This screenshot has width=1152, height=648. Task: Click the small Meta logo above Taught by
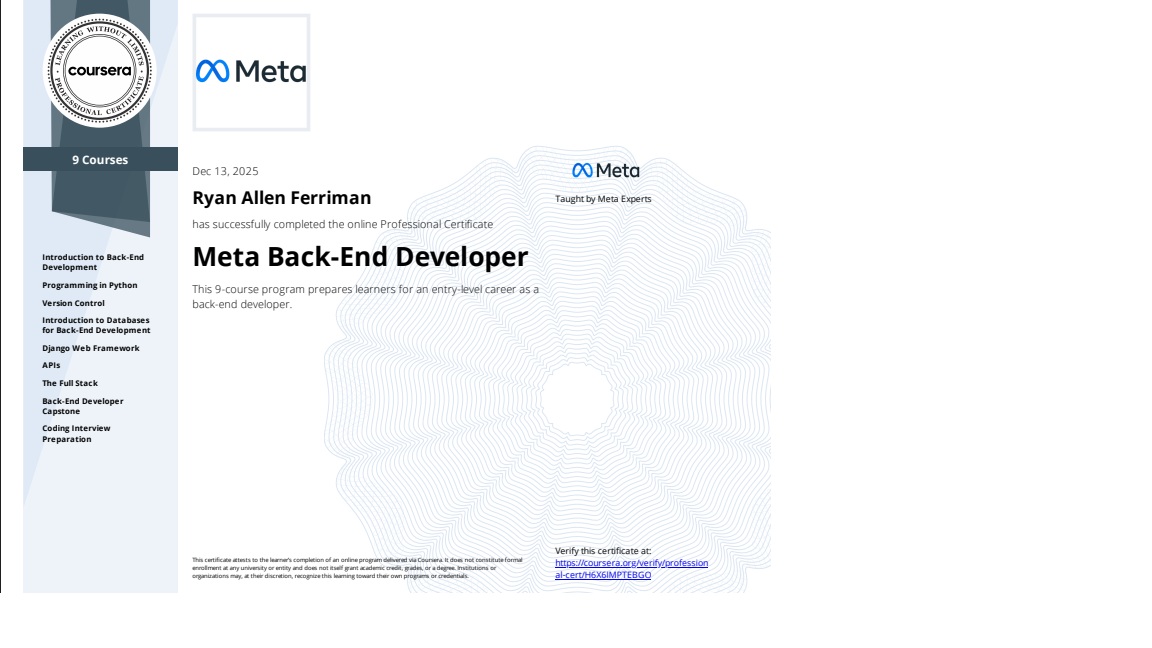[x=605, y=170]
